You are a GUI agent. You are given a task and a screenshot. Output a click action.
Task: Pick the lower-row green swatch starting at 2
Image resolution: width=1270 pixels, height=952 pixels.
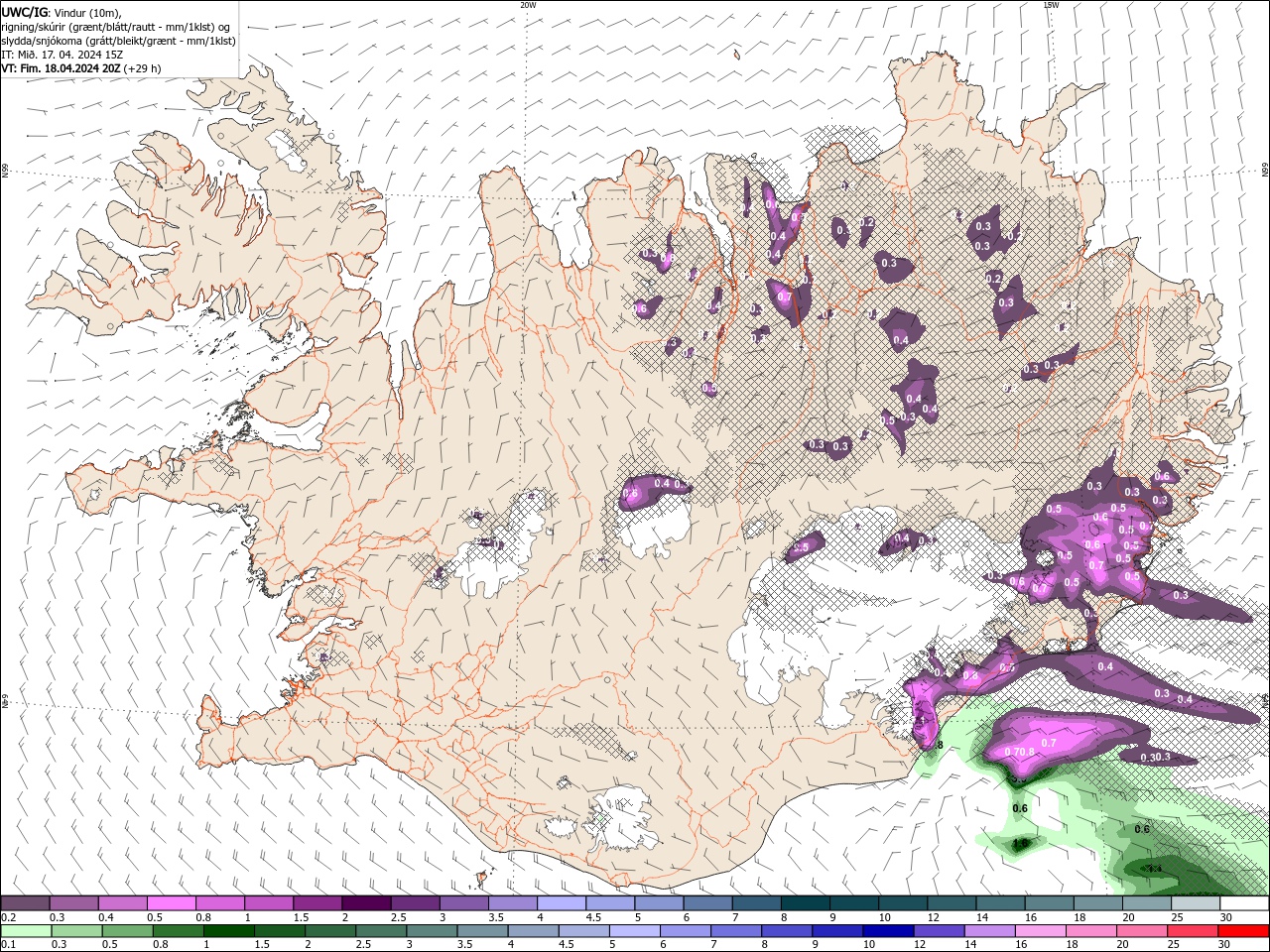tap(331, 931)
